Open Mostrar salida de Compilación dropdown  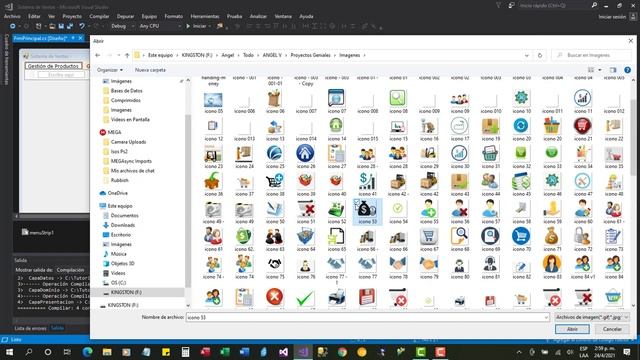(72, 270)
